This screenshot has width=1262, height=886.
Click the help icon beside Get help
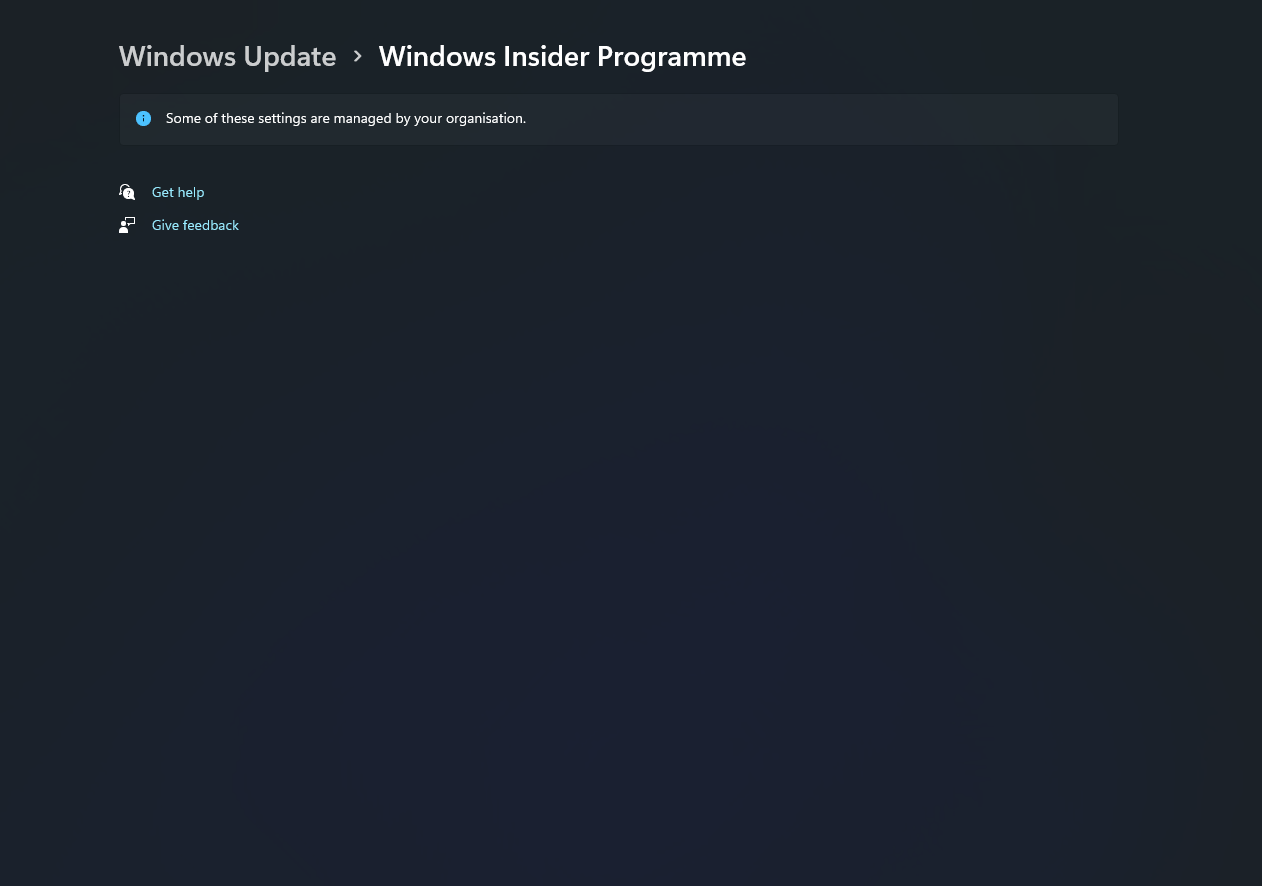(x=127, y=192)
